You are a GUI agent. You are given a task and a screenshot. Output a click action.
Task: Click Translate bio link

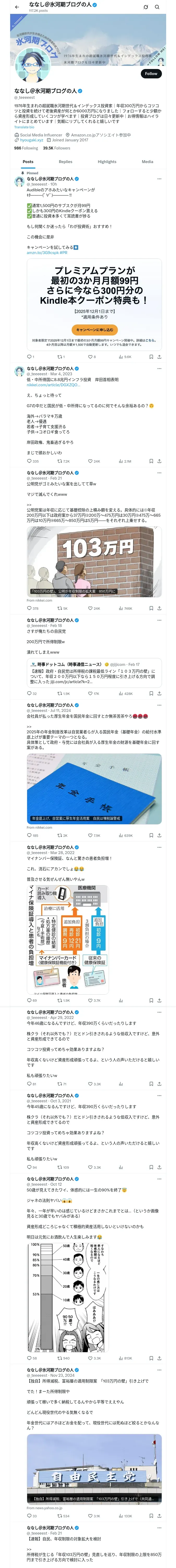click(24, 127)
